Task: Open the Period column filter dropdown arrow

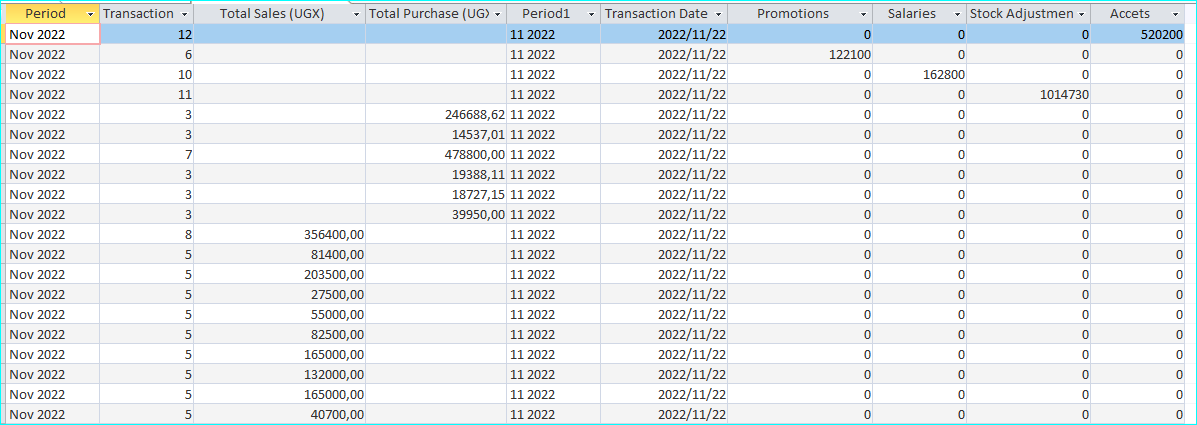Action: (91, 14)
